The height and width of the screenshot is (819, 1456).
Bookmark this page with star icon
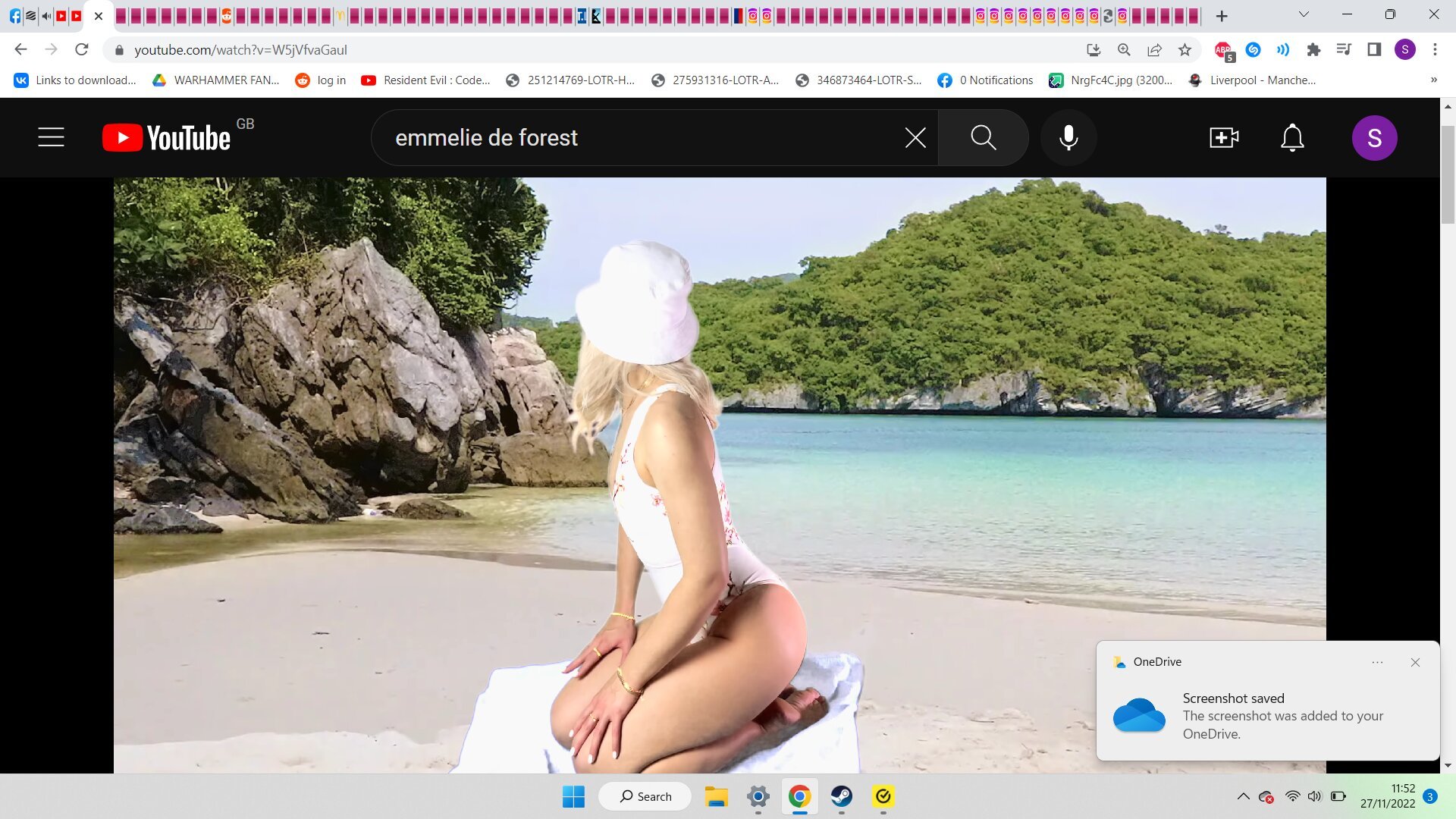pos(1185,50)
